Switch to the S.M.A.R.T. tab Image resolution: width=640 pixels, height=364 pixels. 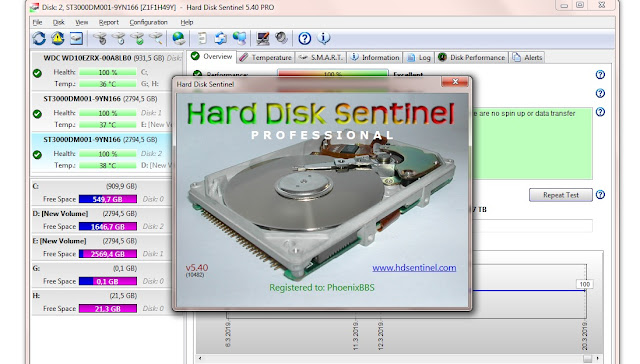321,58
